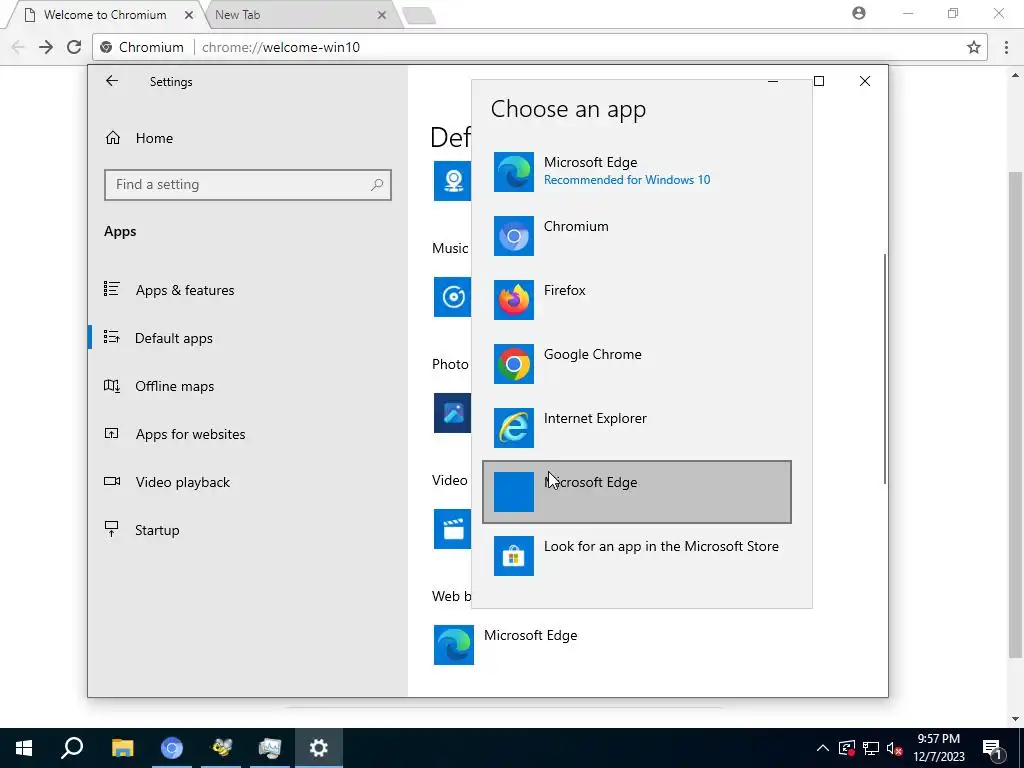Open Video playback settings

pos(248,482)
